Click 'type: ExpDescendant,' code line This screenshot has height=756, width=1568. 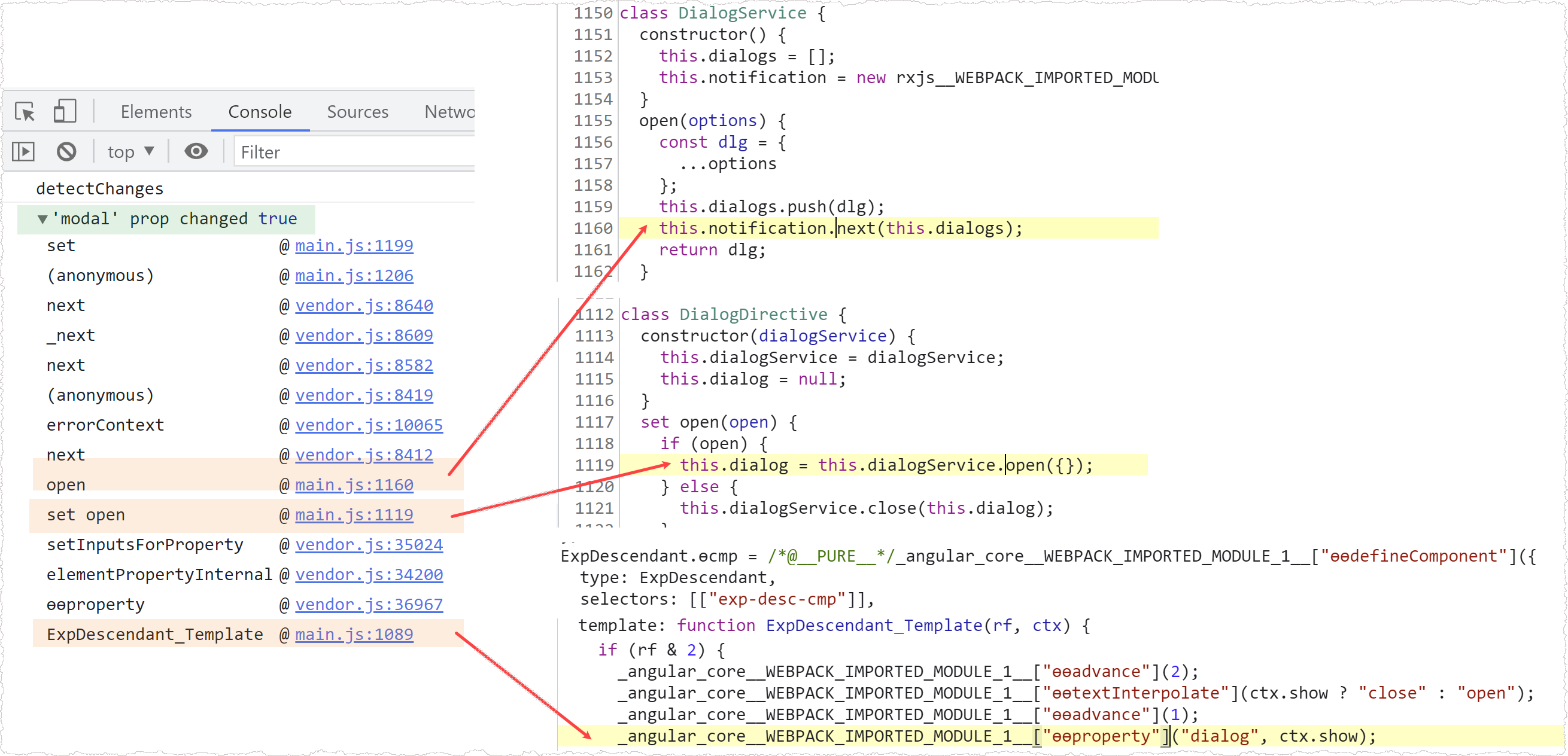coord(678,578)
